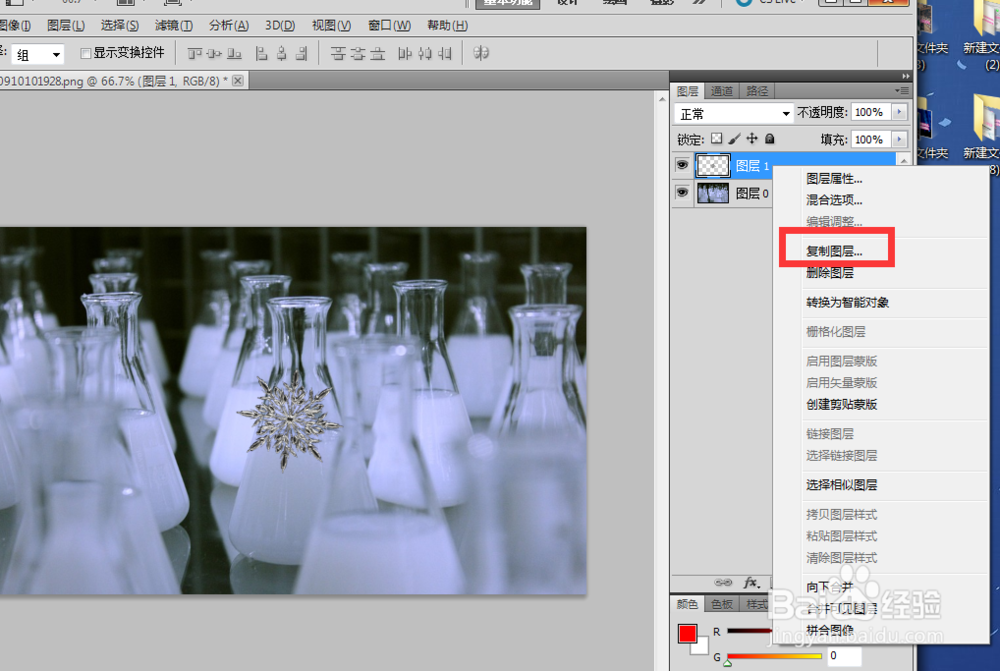Hide 图层 0 with its eye toggle
The height and width of the screenshot is (671, 1000).
coord(684,192)
